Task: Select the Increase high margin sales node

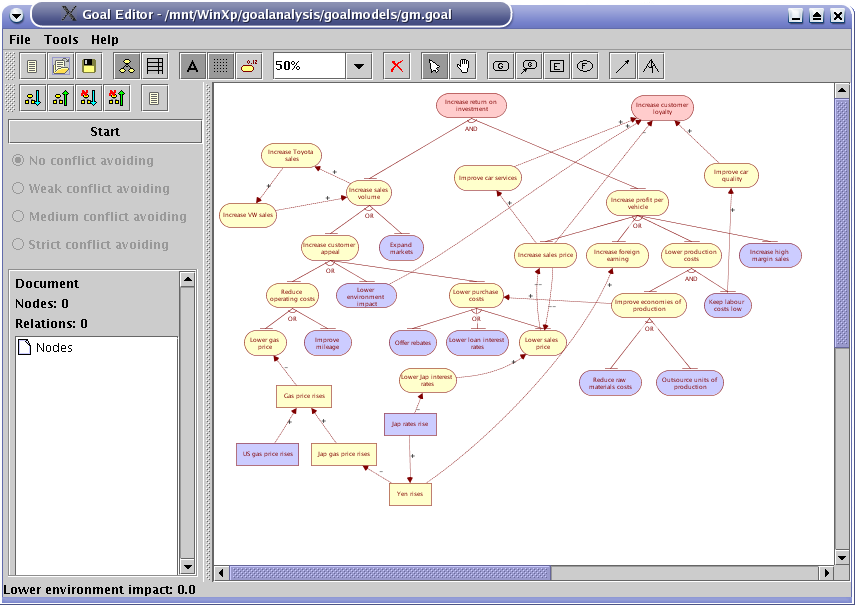Action: (770, 255)
